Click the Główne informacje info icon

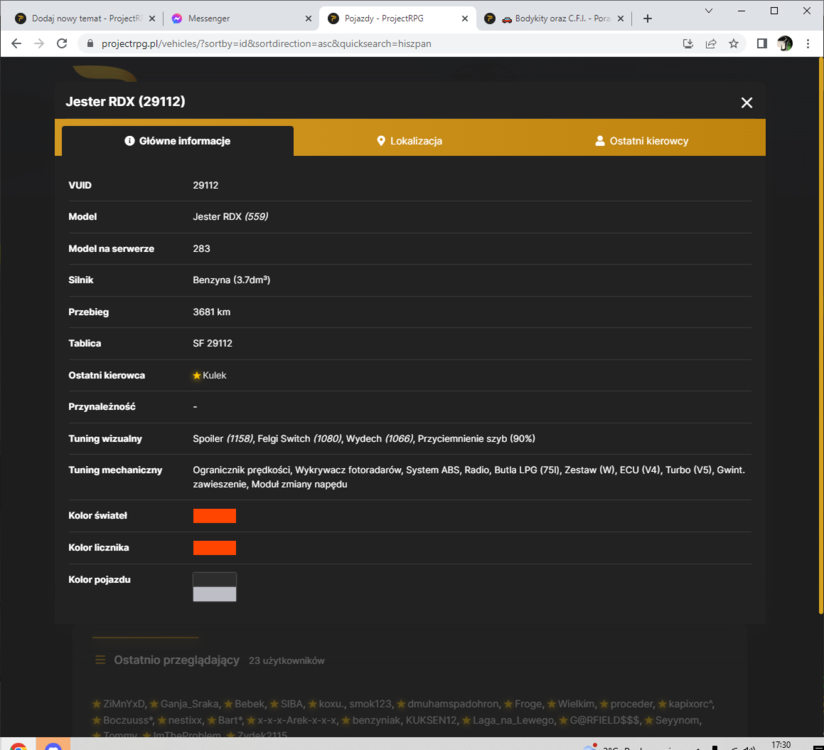[x=129, y=141]
